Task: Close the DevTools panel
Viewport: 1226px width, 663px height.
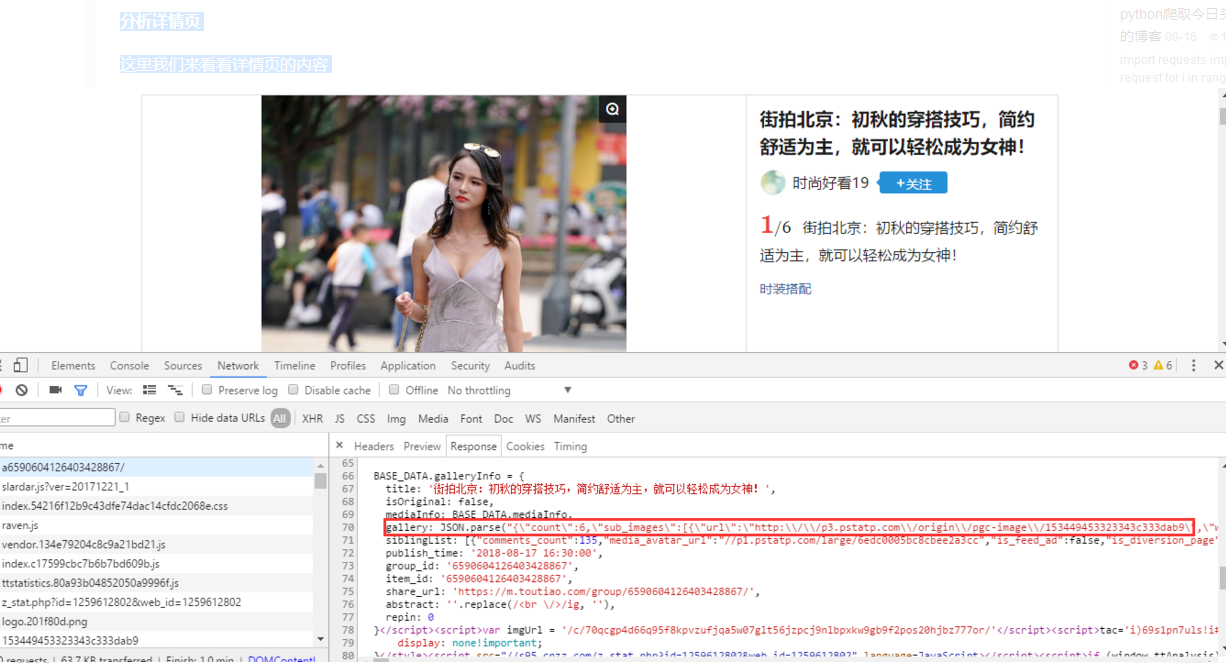Action: tap(1218, 366)
